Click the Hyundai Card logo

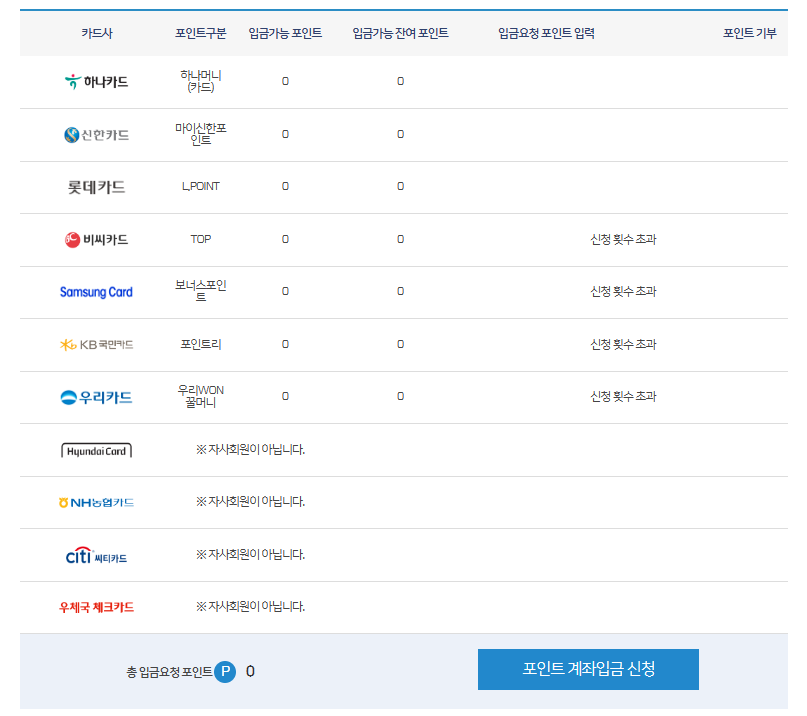click(96, 450)
